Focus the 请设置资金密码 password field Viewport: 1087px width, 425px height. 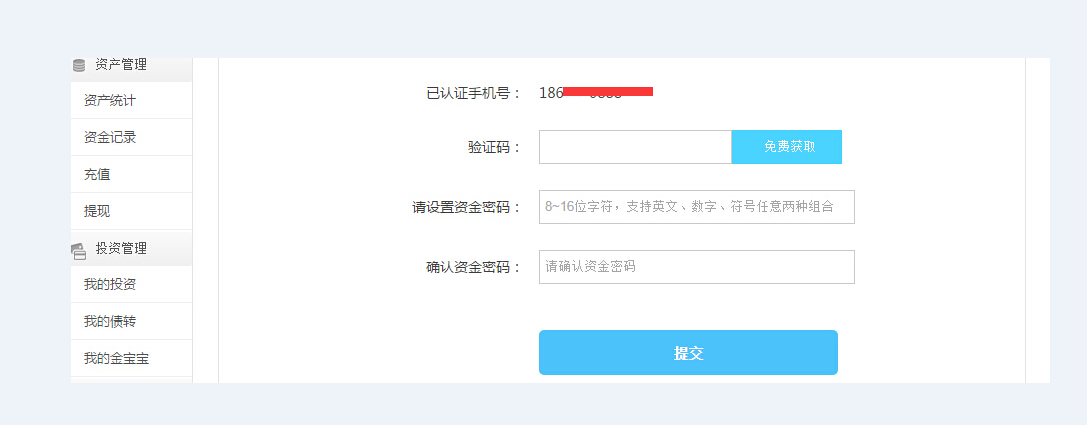click(697, 207)
